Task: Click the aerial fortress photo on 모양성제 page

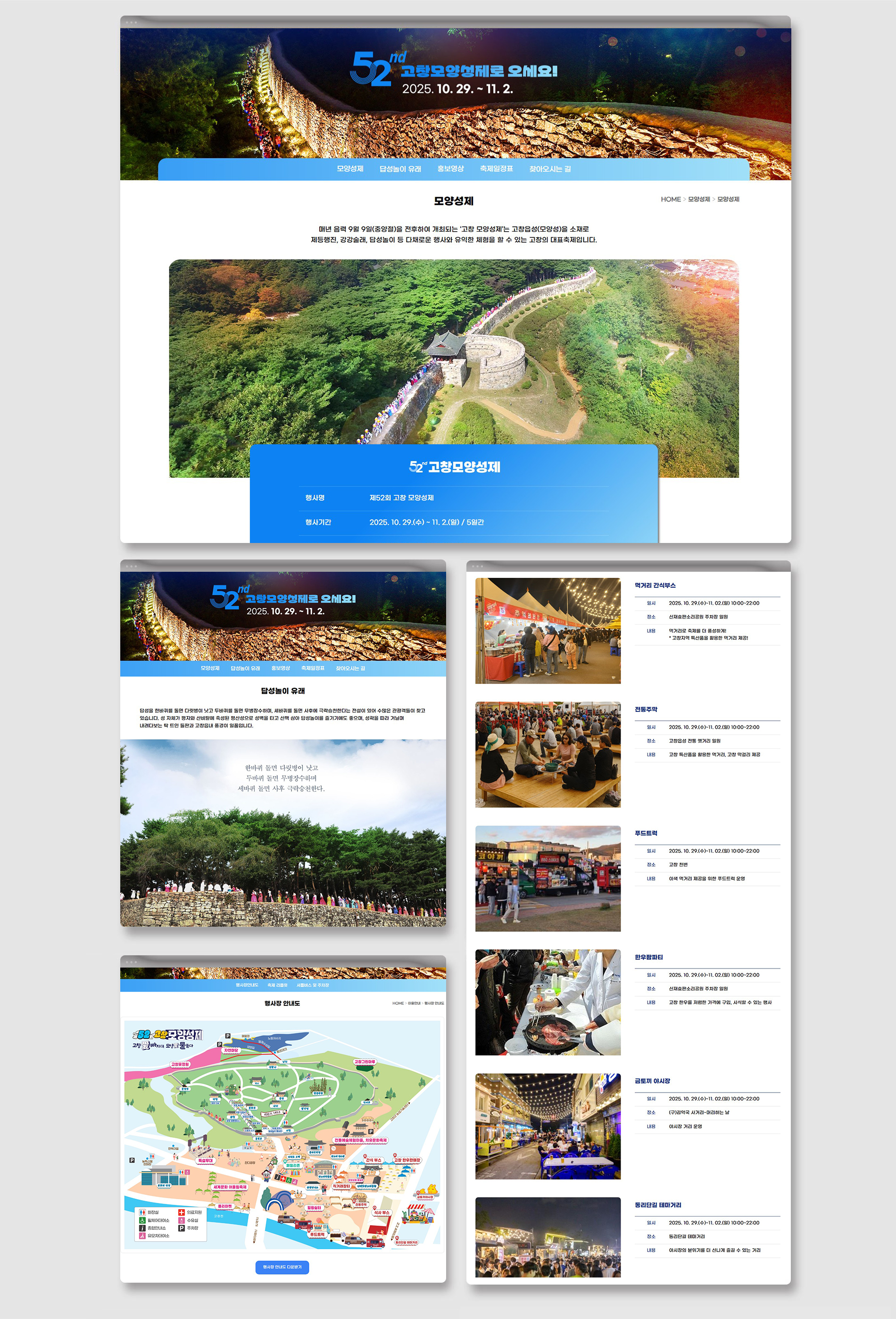Action: 453,352
